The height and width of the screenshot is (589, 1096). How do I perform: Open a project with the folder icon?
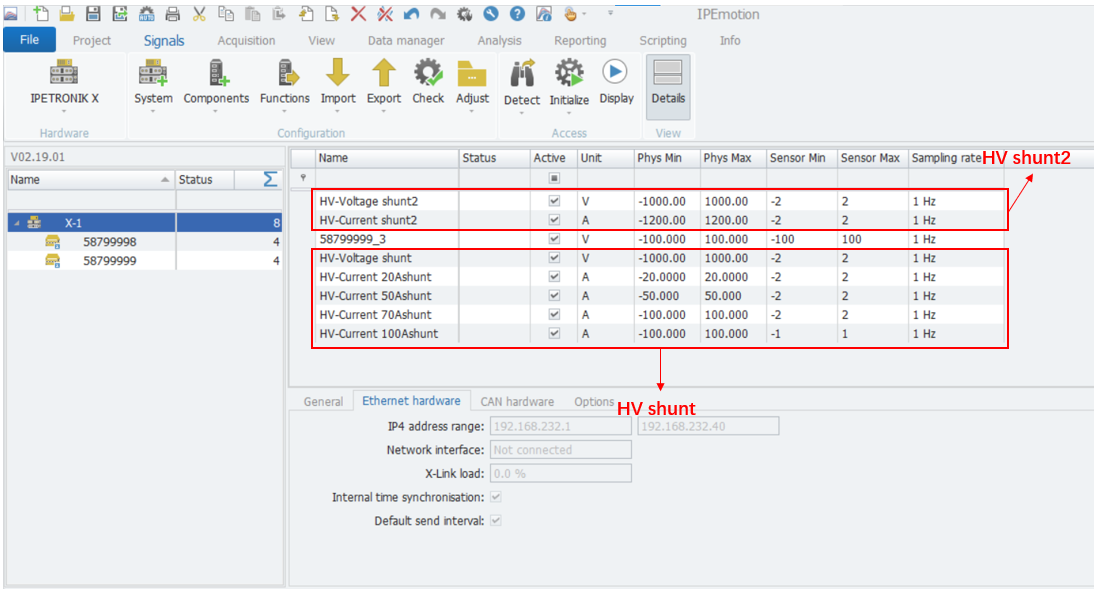[x=66, y=13]
